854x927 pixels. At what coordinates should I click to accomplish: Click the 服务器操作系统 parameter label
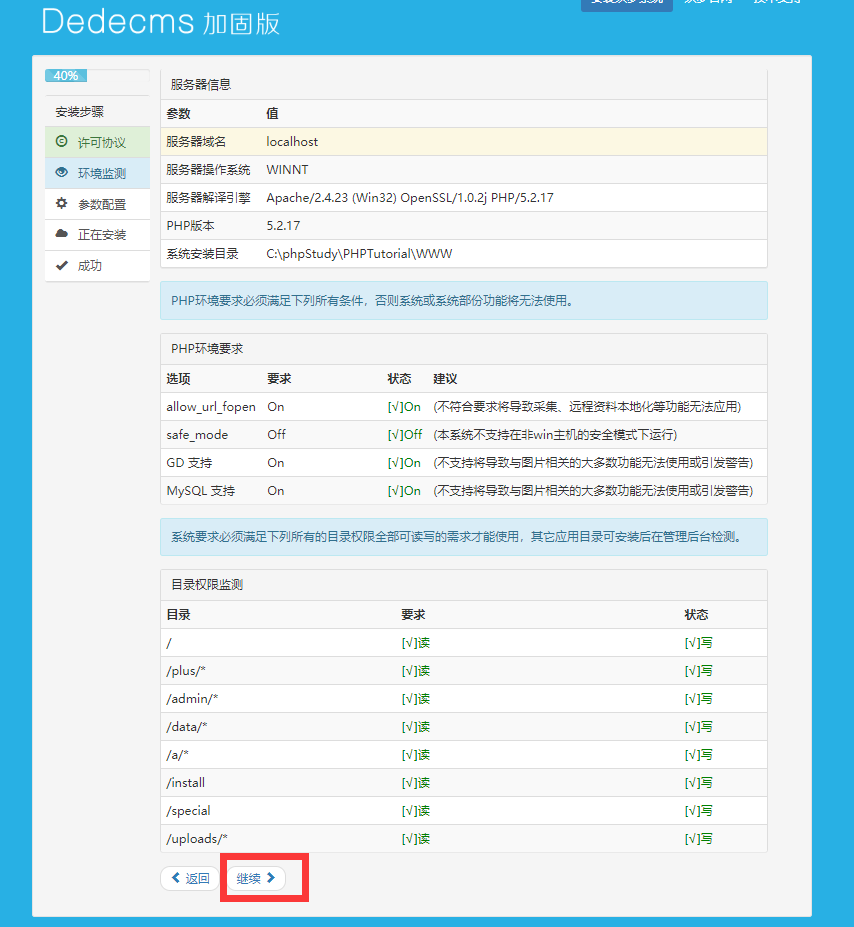tap(208, 170)
